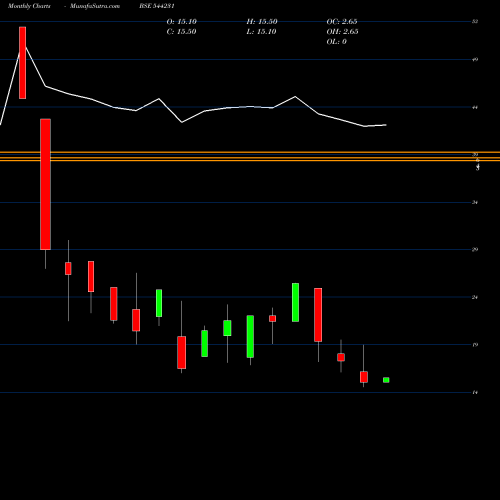This screenshot has height=500, width=500.
Task: Click the 29 price axis label
Action: [x=475, y=249]
